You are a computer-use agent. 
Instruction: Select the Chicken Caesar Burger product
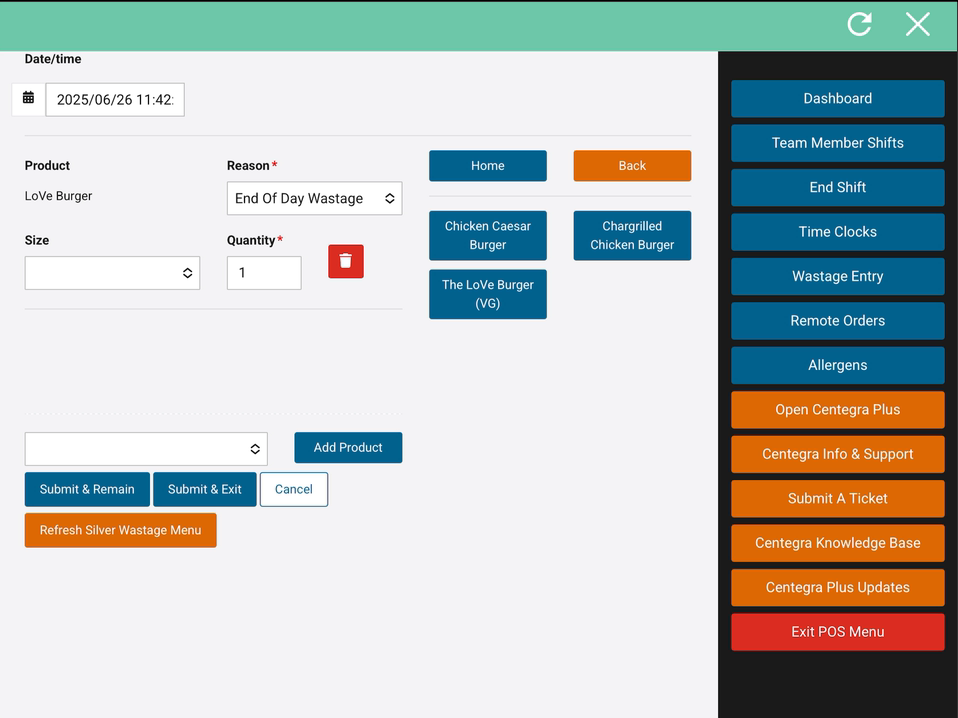[x=487, y=235]
